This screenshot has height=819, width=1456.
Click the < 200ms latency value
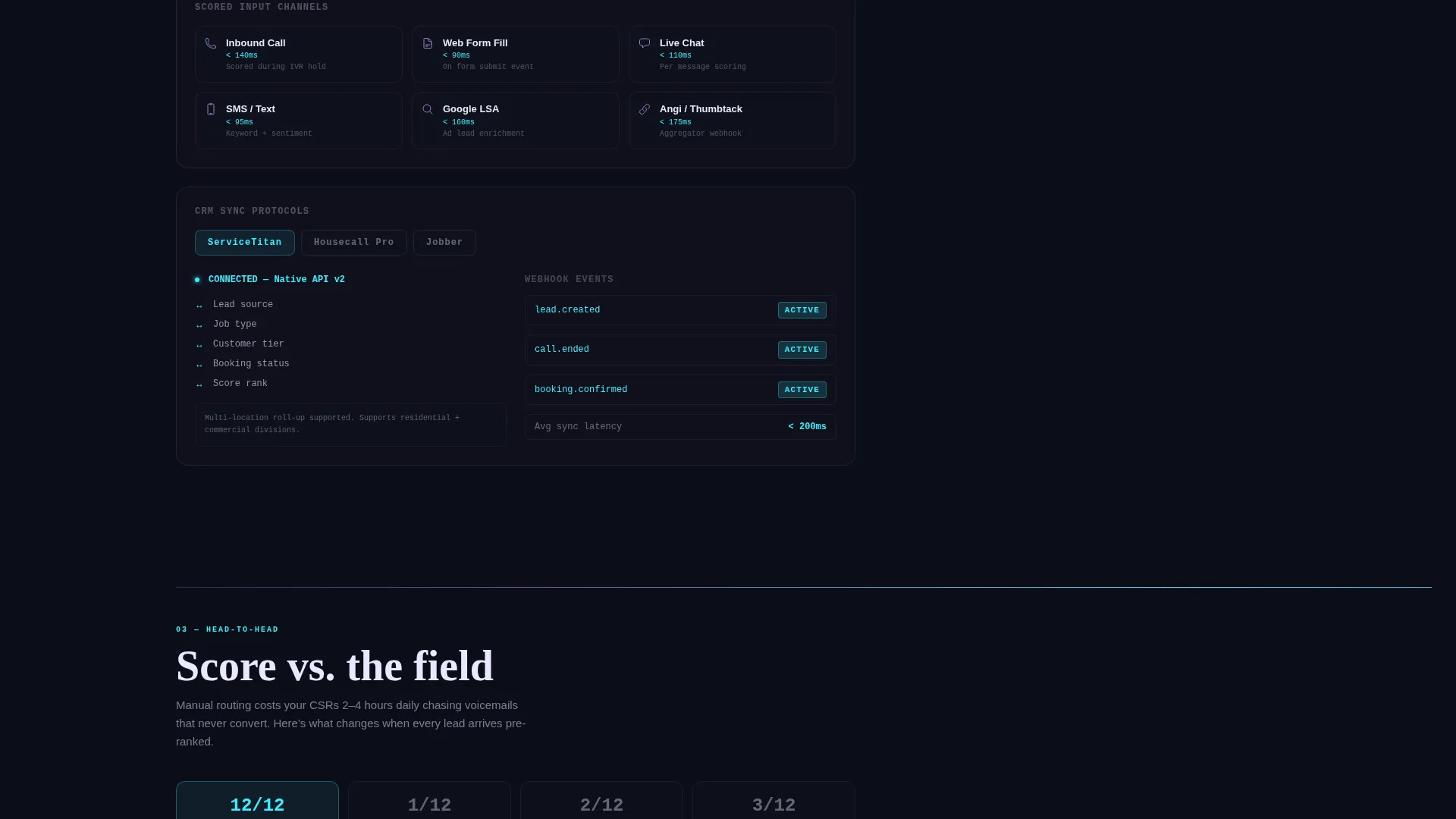pos(807,427)
